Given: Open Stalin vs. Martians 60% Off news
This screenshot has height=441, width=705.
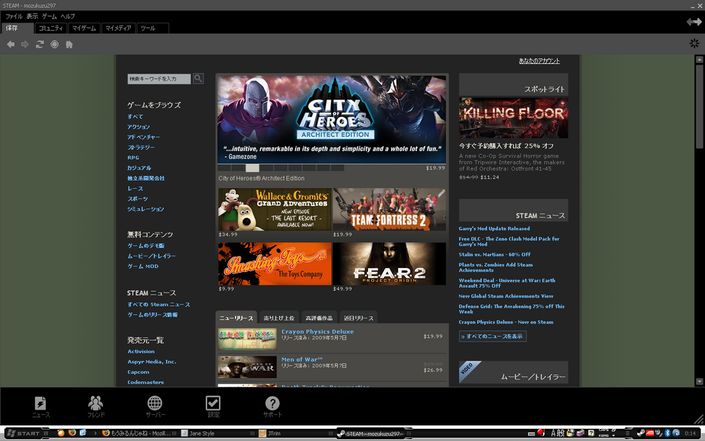Looking at the screenshot, I should [x=495, y=254].
